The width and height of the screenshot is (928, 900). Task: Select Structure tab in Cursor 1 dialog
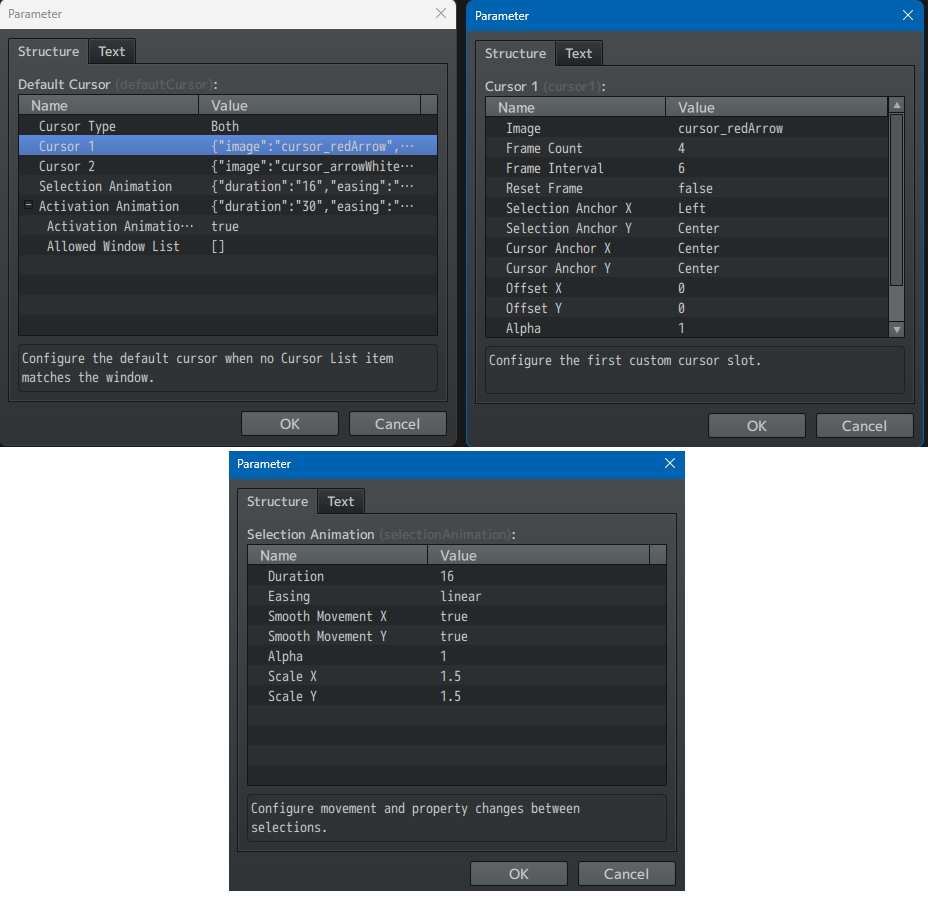coord(515,53)
